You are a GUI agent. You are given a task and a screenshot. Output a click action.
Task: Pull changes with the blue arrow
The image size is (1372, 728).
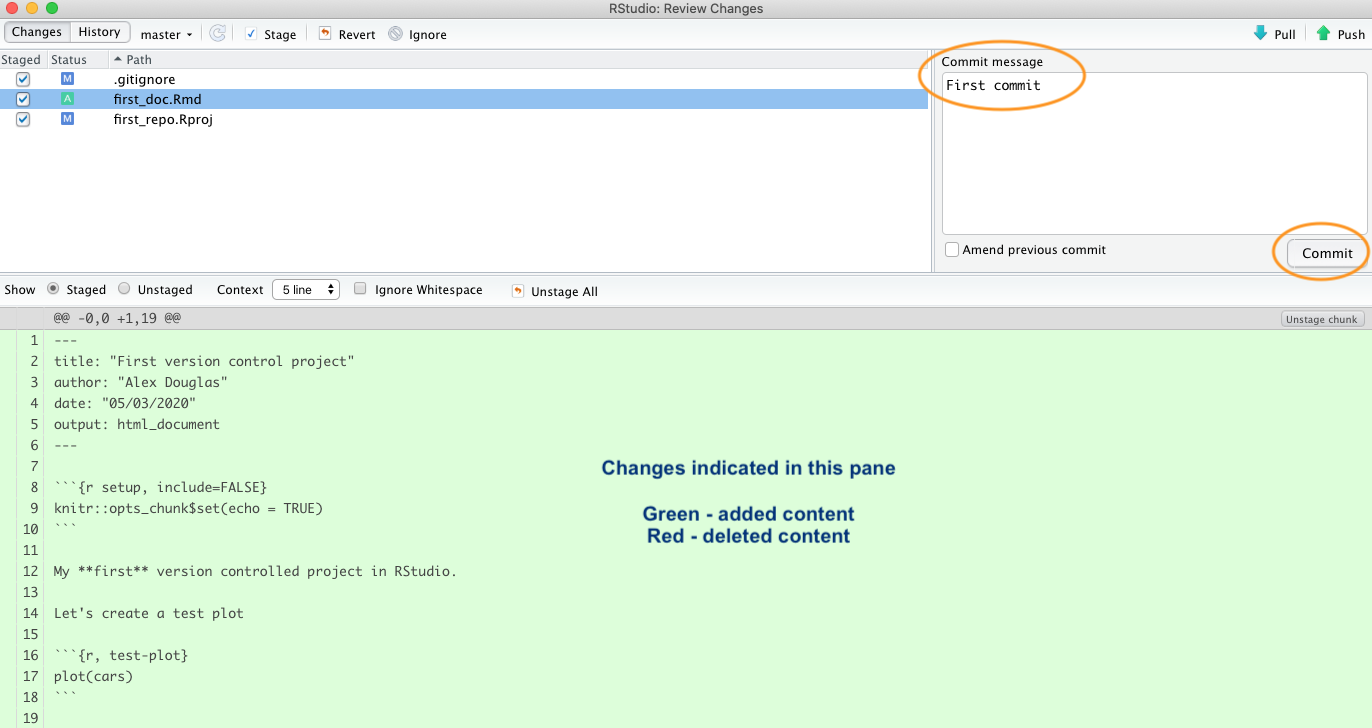[x=1260, y=33]
